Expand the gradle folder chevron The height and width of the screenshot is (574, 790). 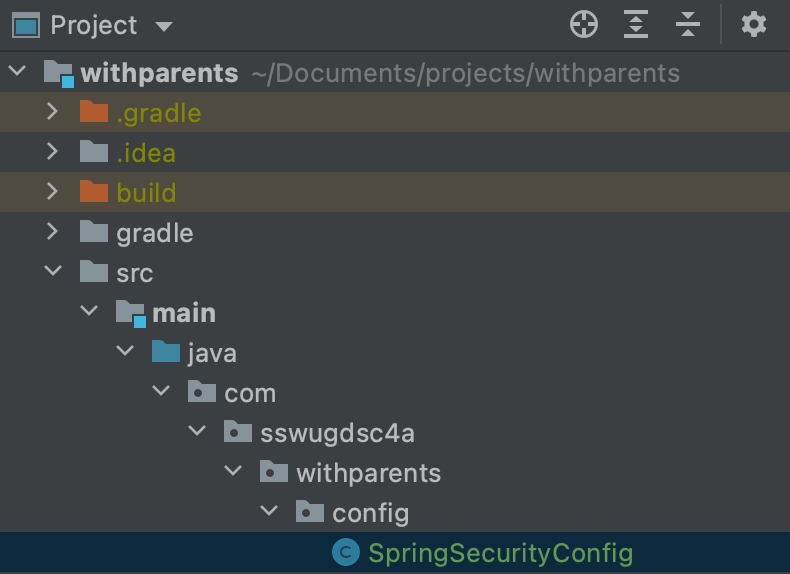pos(52,231)
